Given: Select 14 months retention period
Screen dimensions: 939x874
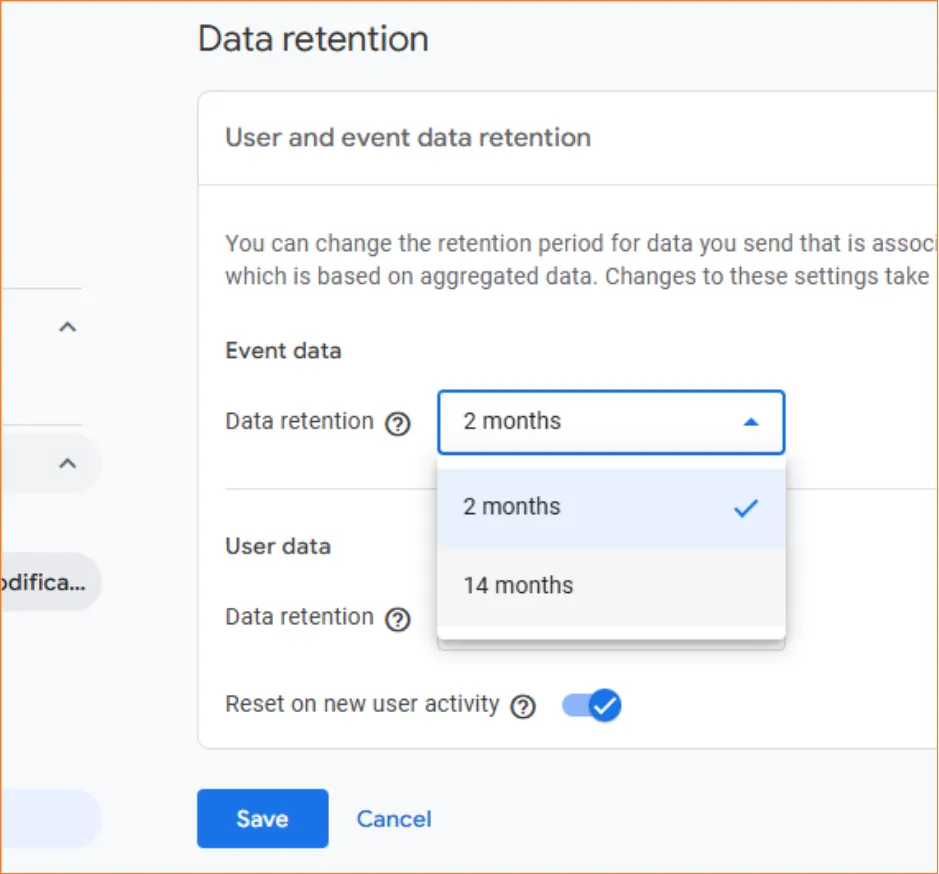Looking at the screenshot, I should [518, 585].
